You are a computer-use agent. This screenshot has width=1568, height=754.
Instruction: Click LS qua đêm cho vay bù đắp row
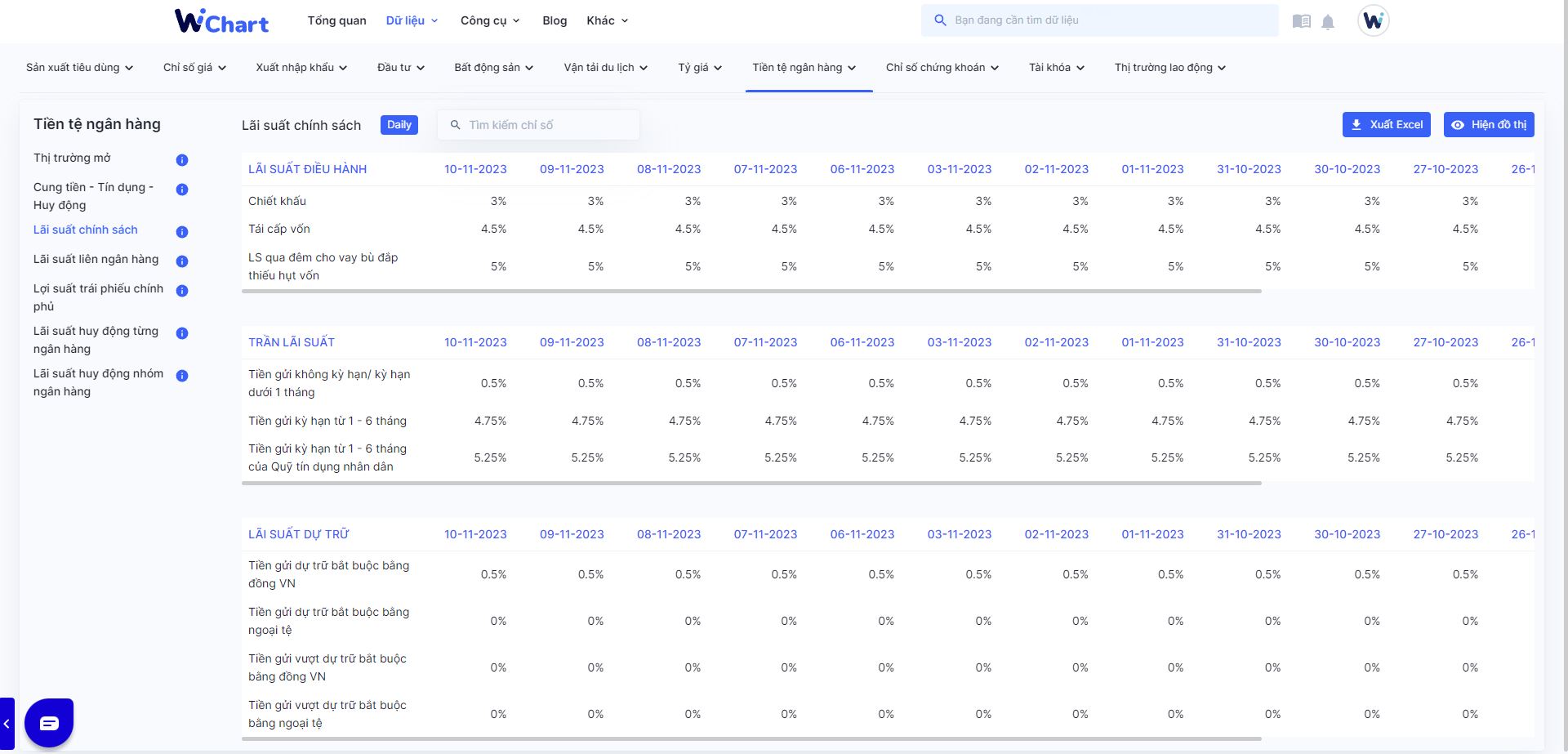tap(323, 266)
